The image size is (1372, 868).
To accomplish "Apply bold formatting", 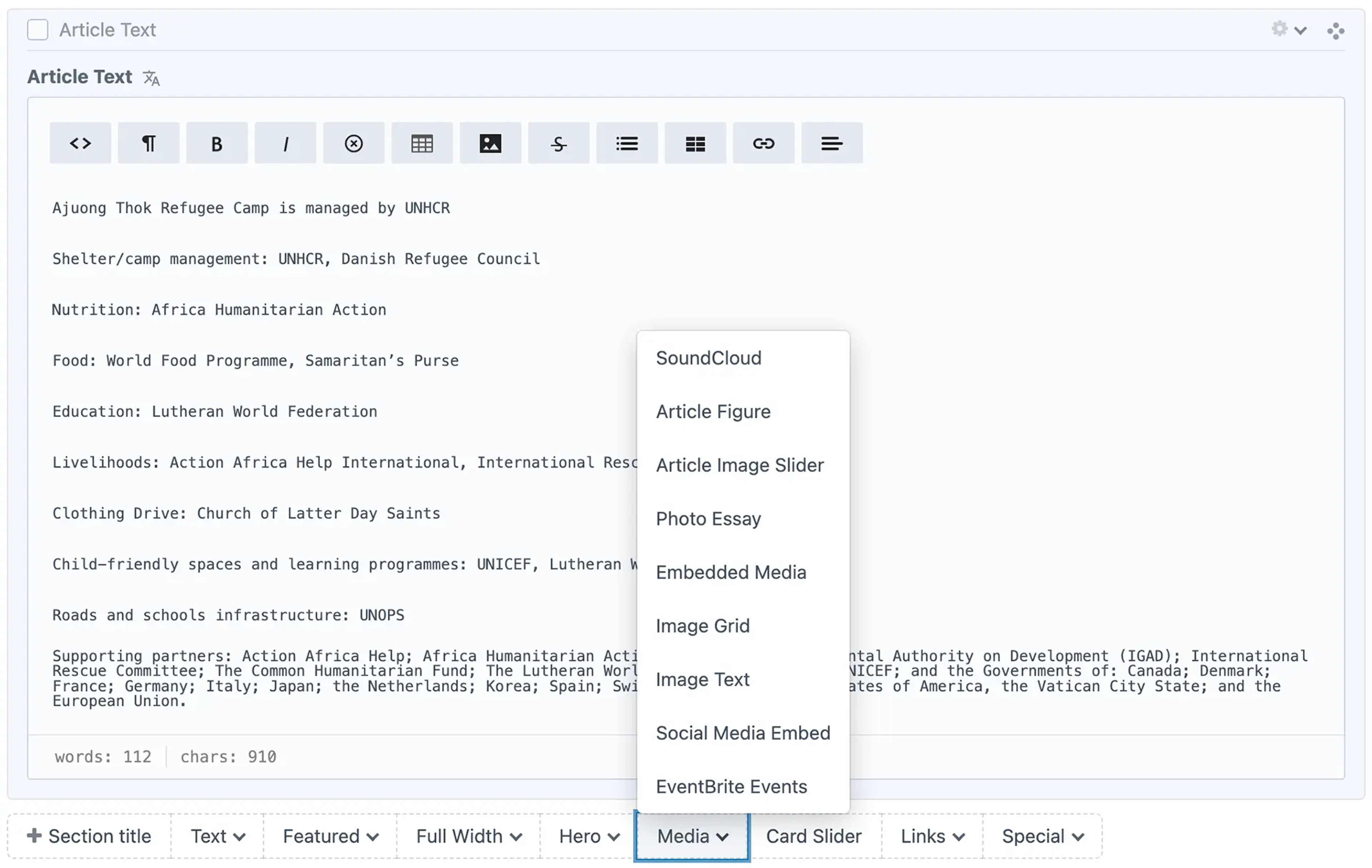I will (217, 143).
